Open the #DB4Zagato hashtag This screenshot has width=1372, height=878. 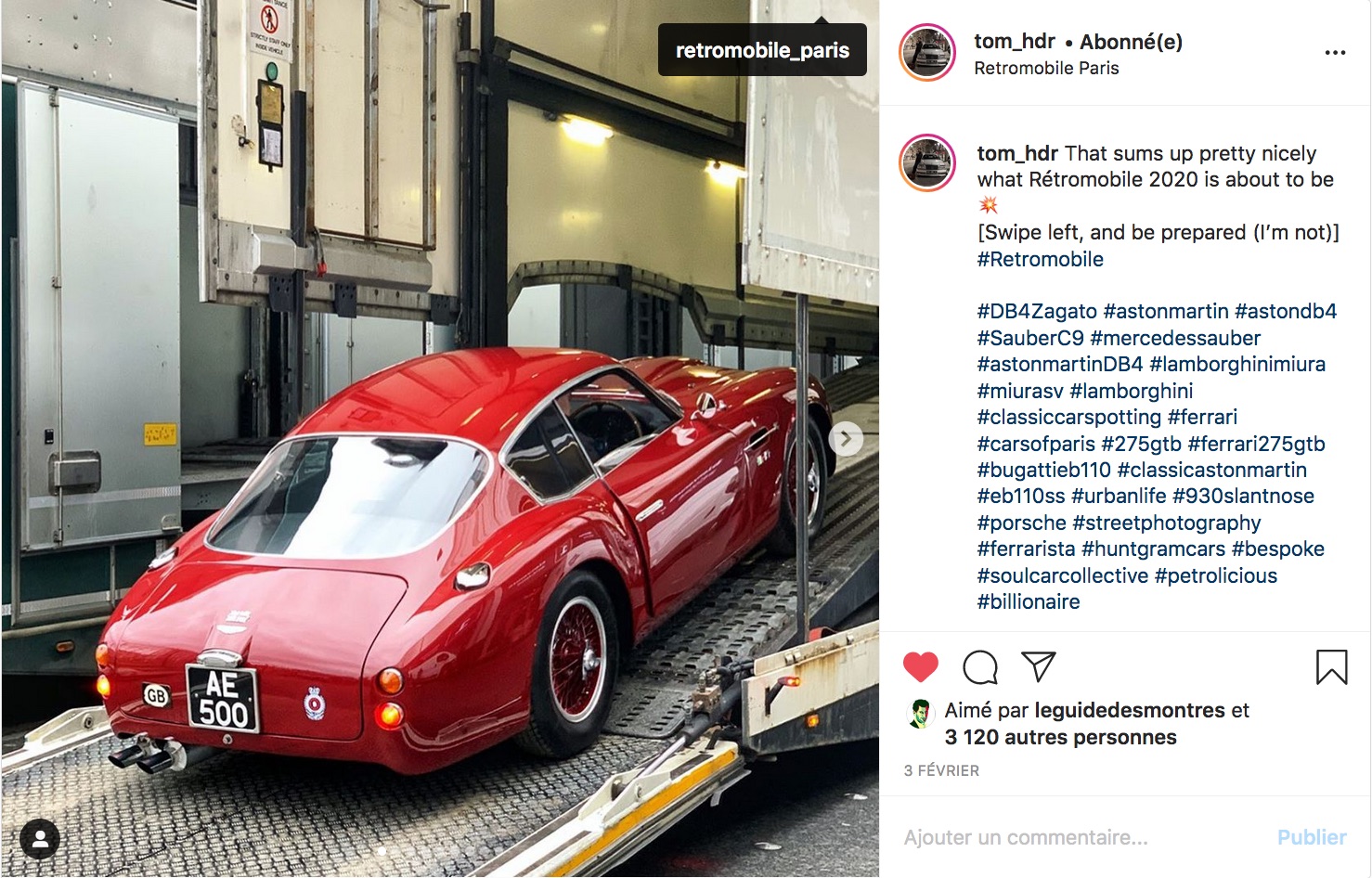pos(1037,311)
